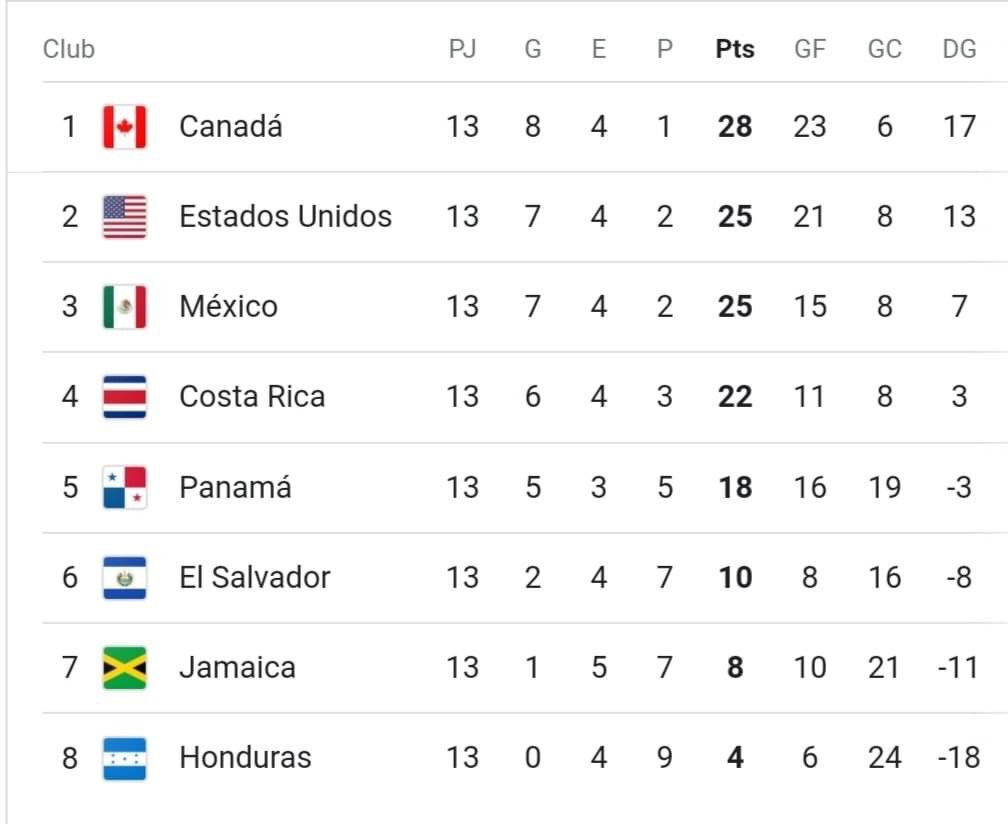Select the Pts column header
This screenshot has height=824, width=1008.
[x=735, y=49]
